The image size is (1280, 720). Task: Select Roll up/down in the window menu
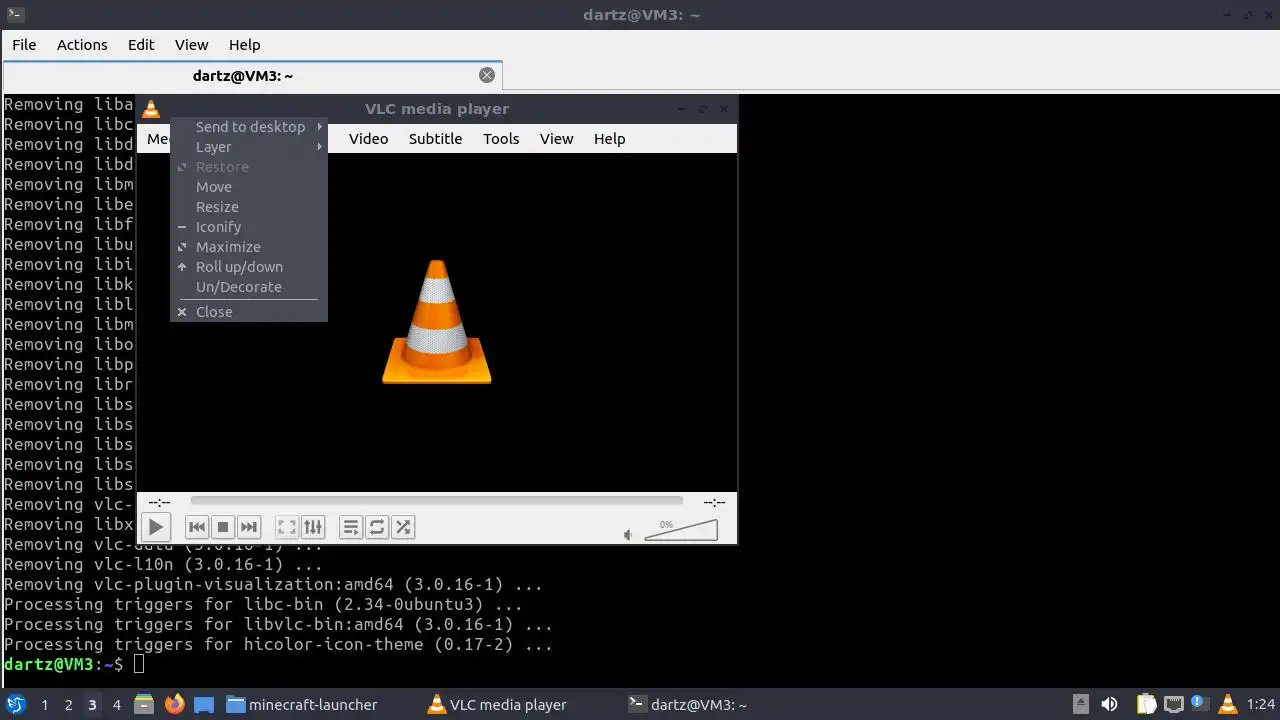coord(249,267)
